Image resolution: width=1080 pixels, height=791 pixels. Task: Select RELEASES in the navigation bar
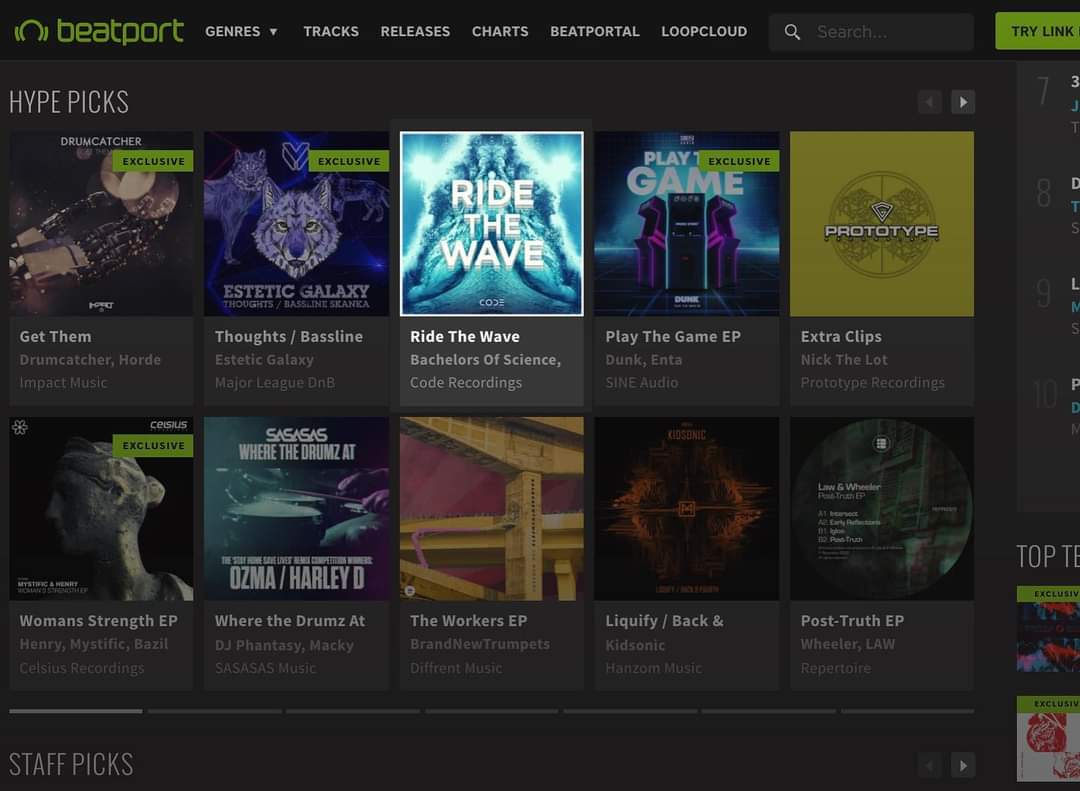click(x=415, y=31)
